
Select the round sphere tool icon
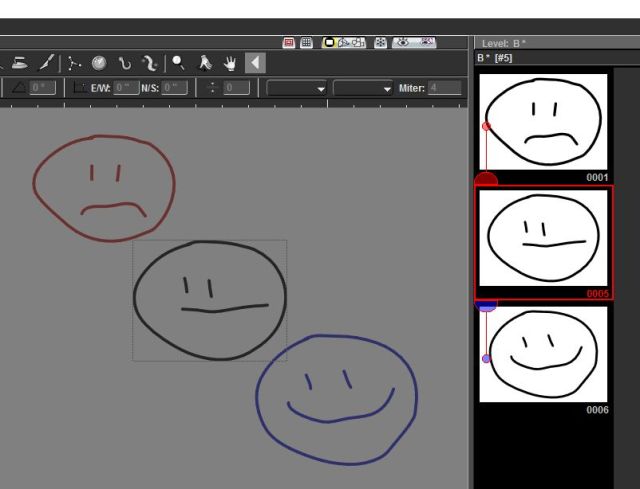point(100,63)
